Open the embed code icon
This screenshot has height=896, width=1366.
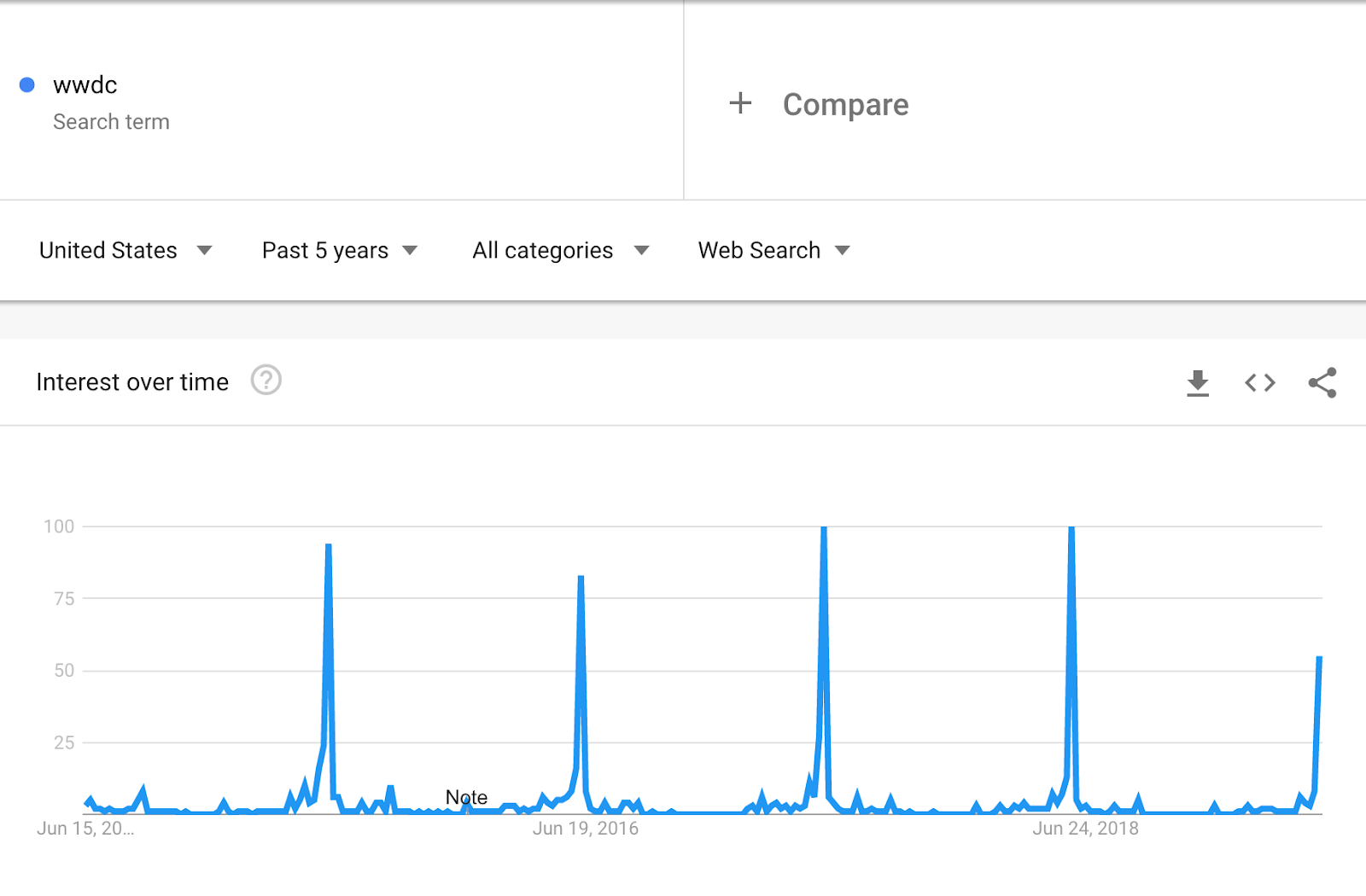click(x=1260, y=383)
